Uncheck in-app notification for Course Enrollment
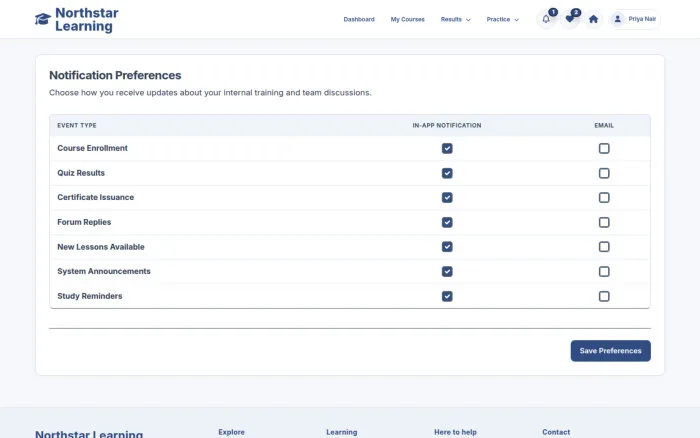 pos(447,148)
